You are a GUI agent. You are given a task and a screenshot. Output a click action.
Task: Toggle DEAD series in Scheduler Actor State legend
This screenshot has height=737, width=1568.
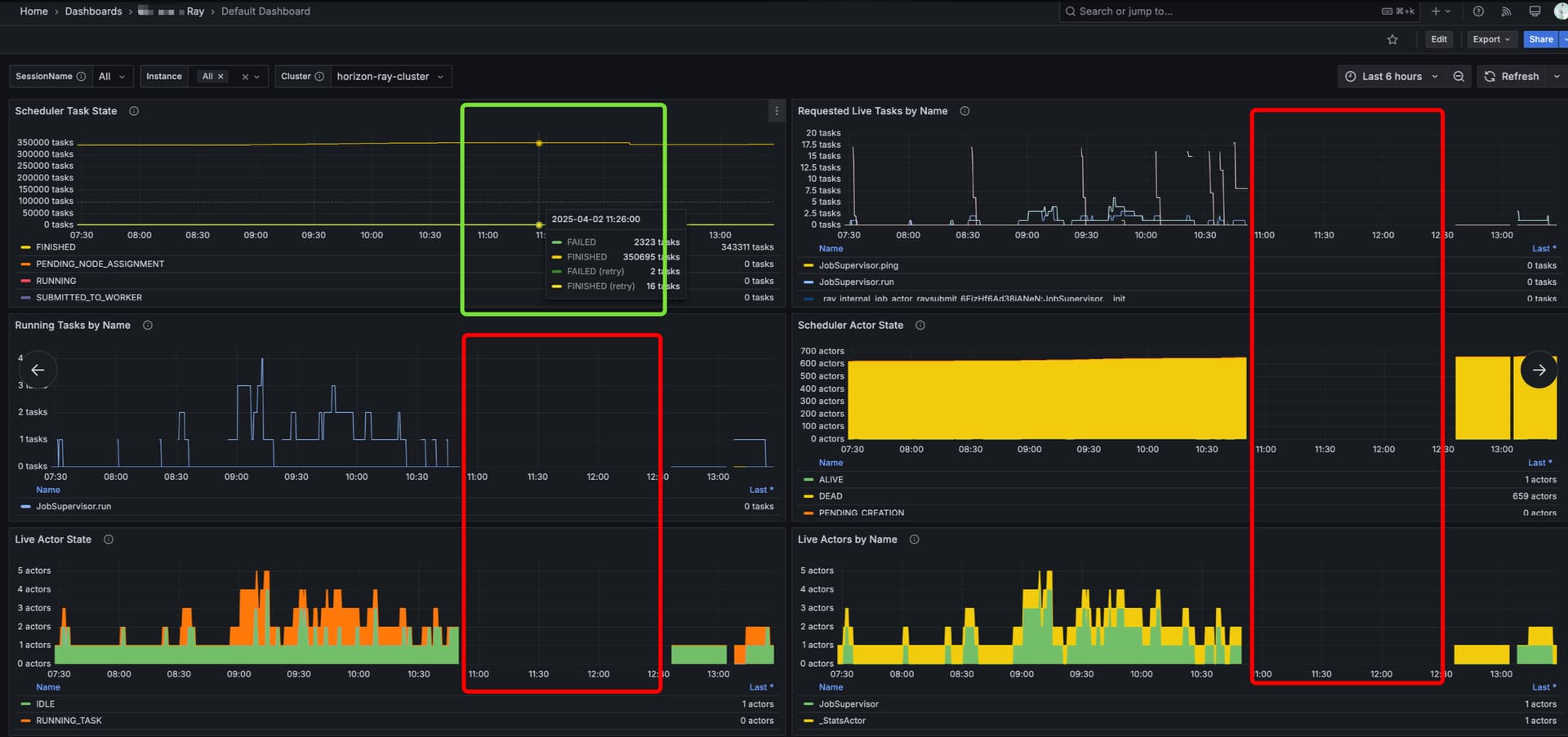click(x=830, y=496)
